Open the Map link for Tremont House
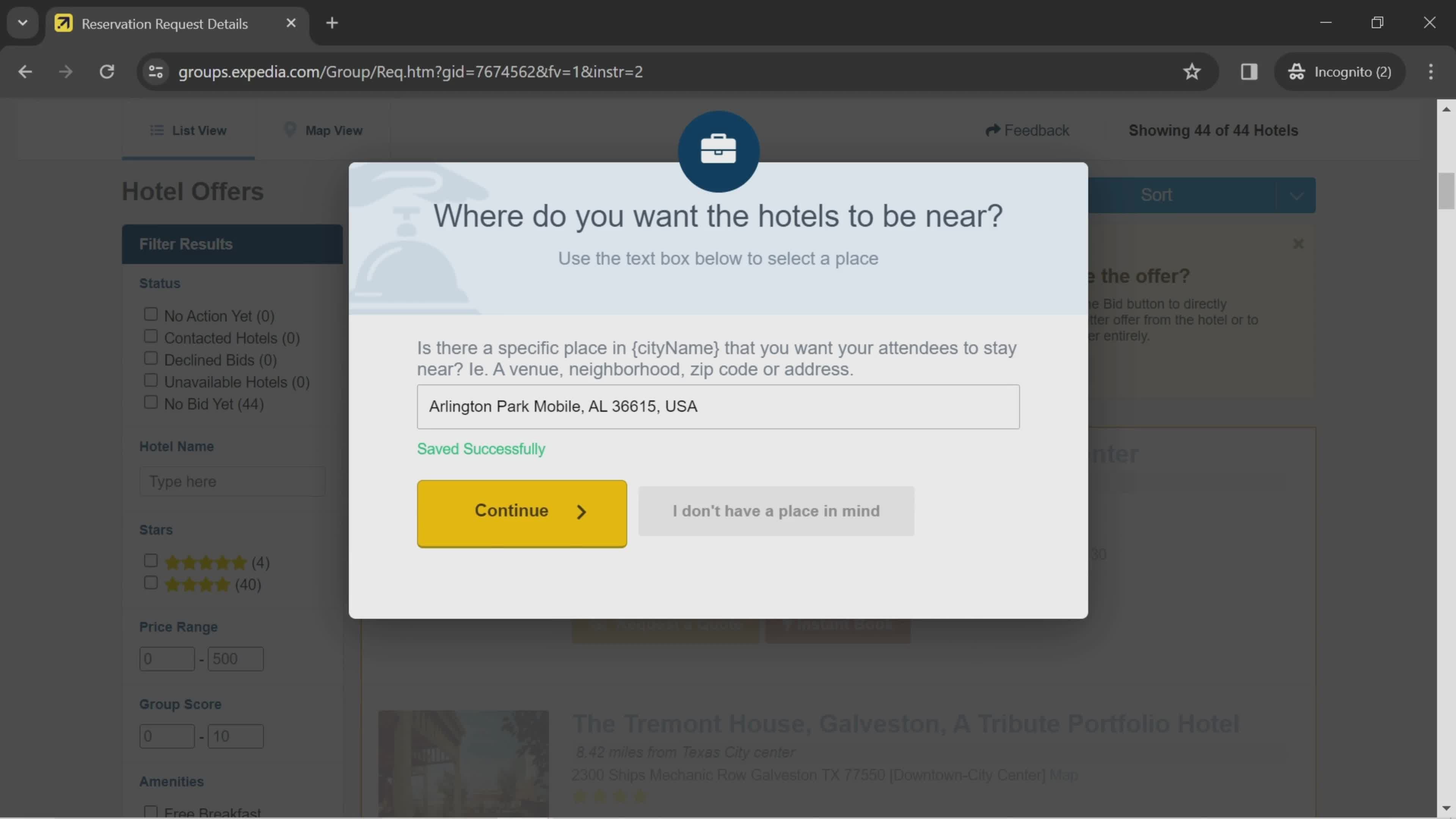Image resolution: width=1456 pixels, height=819 pixels. (x=1063, y=775)
